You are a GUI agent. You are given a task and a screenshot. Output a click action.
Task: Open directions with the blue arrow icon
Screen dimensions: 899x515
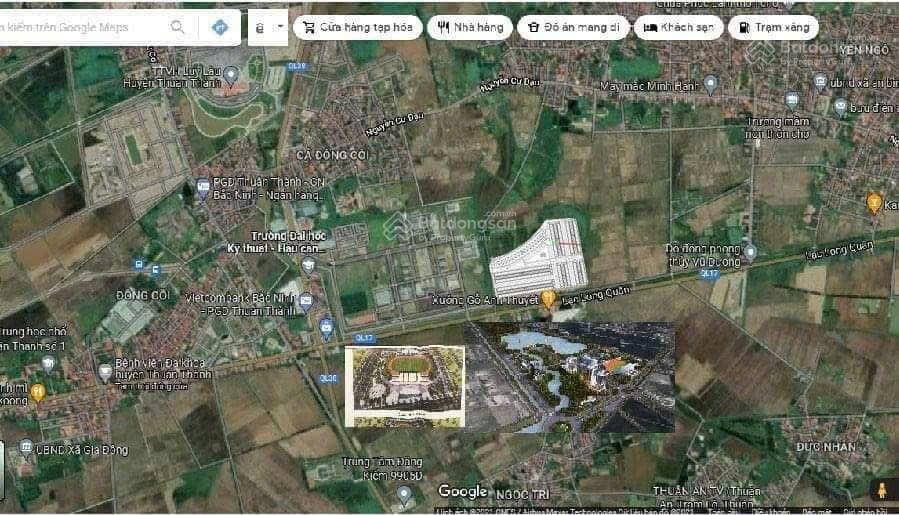click(x=220, y=27)
